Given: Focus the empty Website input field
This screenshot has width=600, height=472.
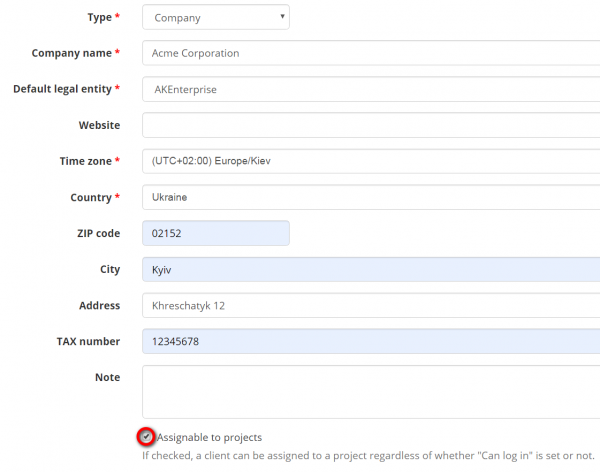Looking at the screenshot, I should pyautogui.click(x=370, y=125).
